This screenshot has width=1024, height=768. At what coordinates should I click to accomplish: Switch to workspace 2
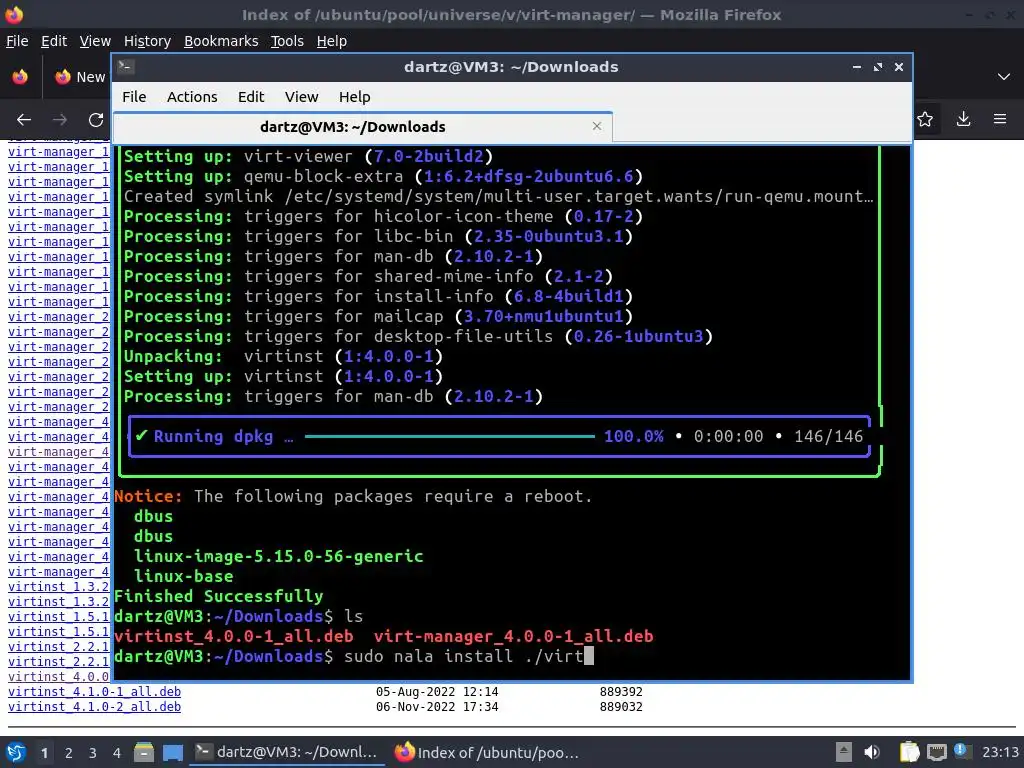[68, 753]
